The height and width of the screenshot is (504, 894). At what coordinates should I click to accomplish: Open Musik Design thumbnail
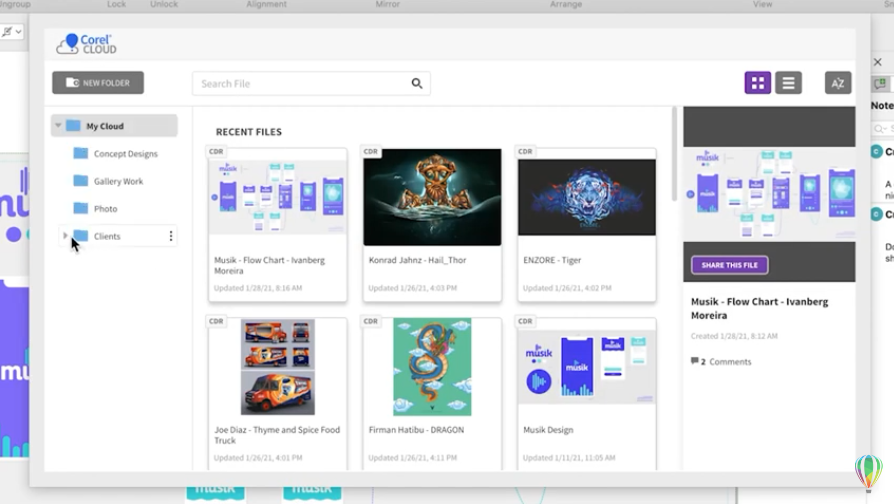587,367
